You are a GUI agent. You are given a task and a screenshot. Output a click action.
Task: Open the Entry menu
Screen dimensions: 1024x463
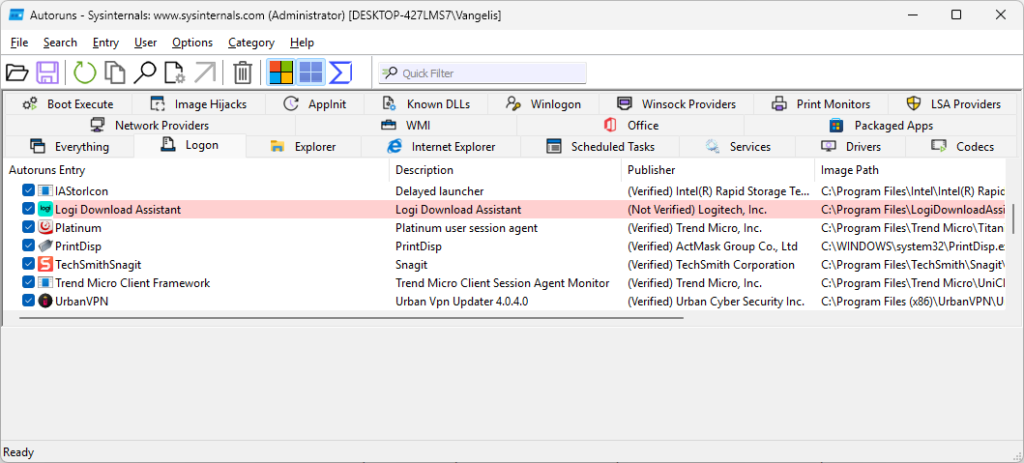pyautogui.click(x=106, y=42)
